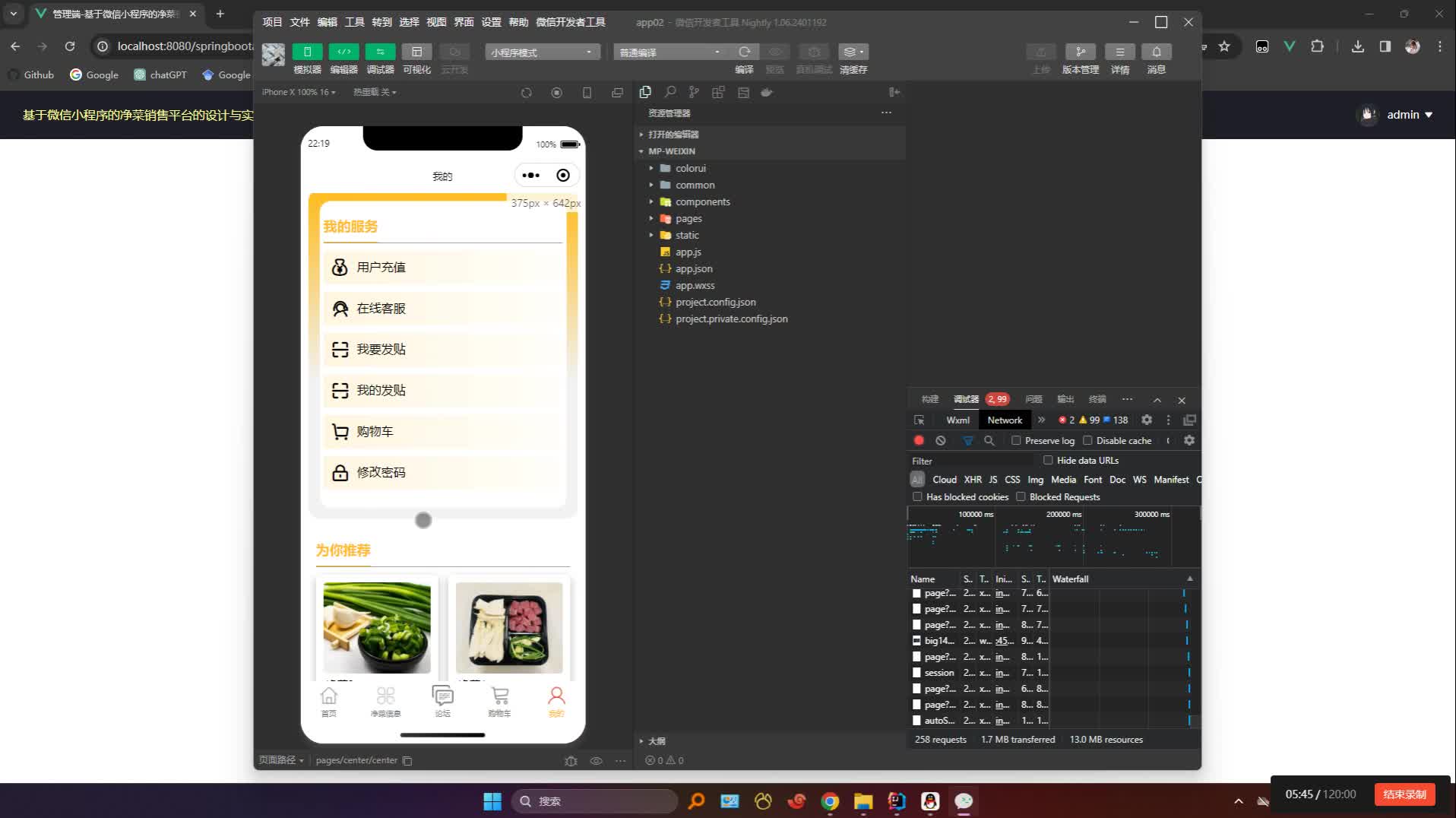The image size is (1456, 818).
Task: Open the Windows Start menu
Action: 492,801
